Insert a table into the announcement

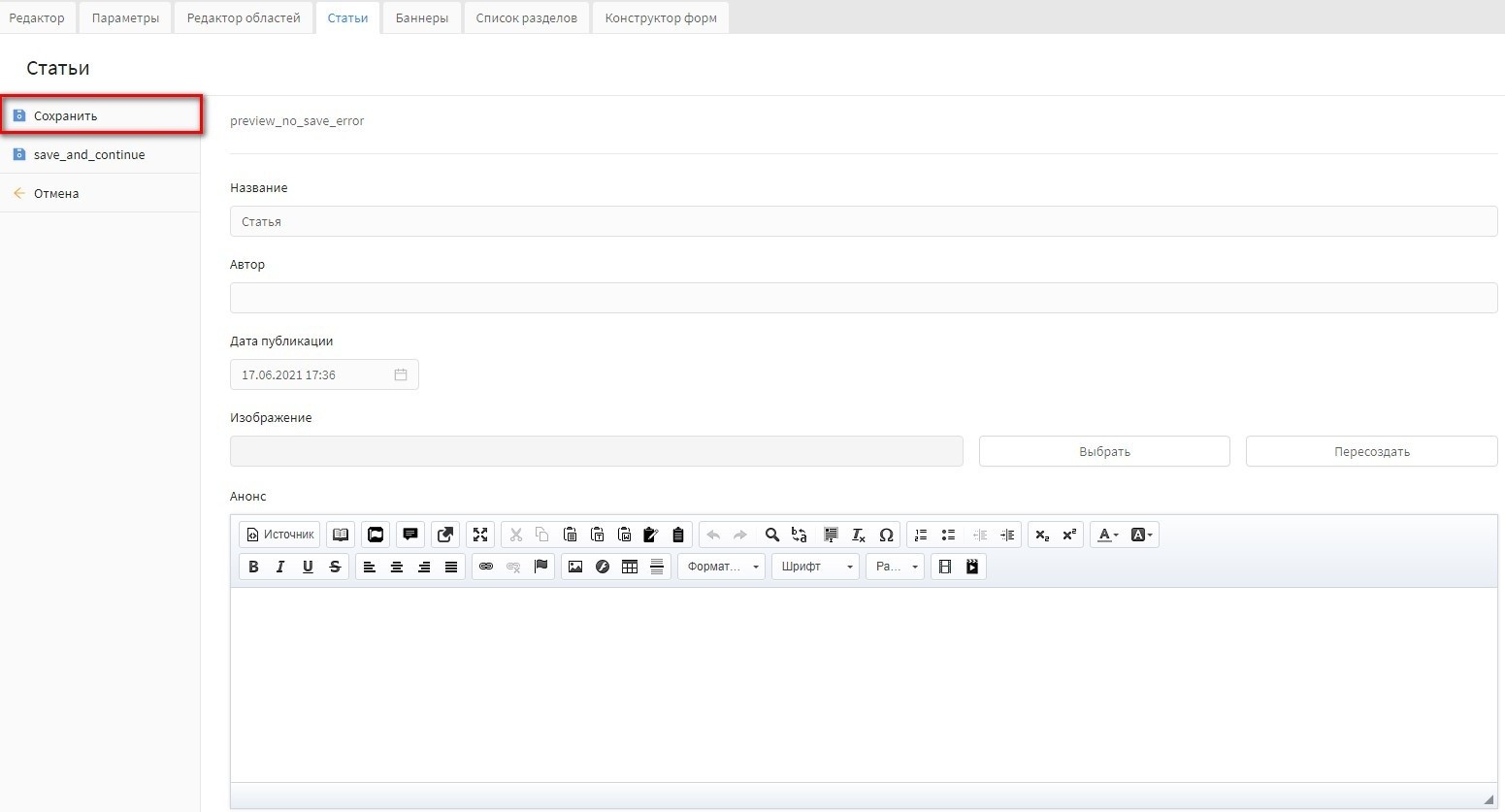[630, 567]
